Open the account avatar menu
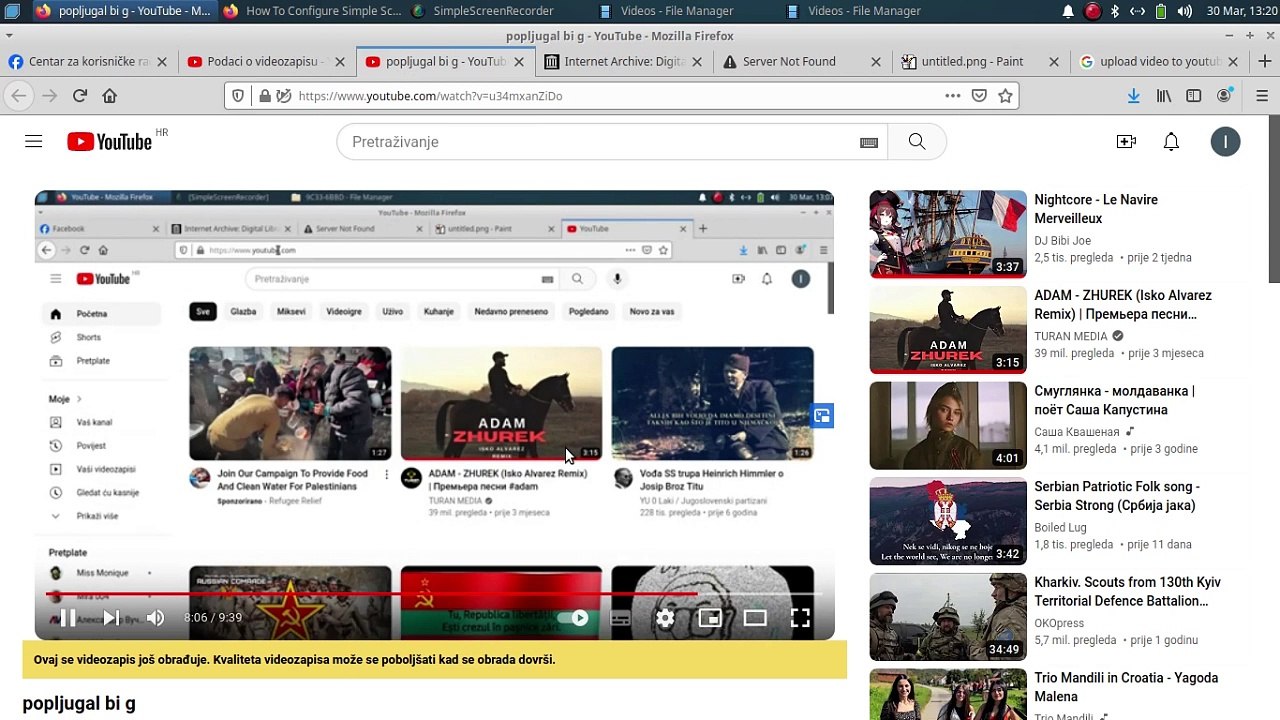1280x720 pixels. [x=1225, y=142]
